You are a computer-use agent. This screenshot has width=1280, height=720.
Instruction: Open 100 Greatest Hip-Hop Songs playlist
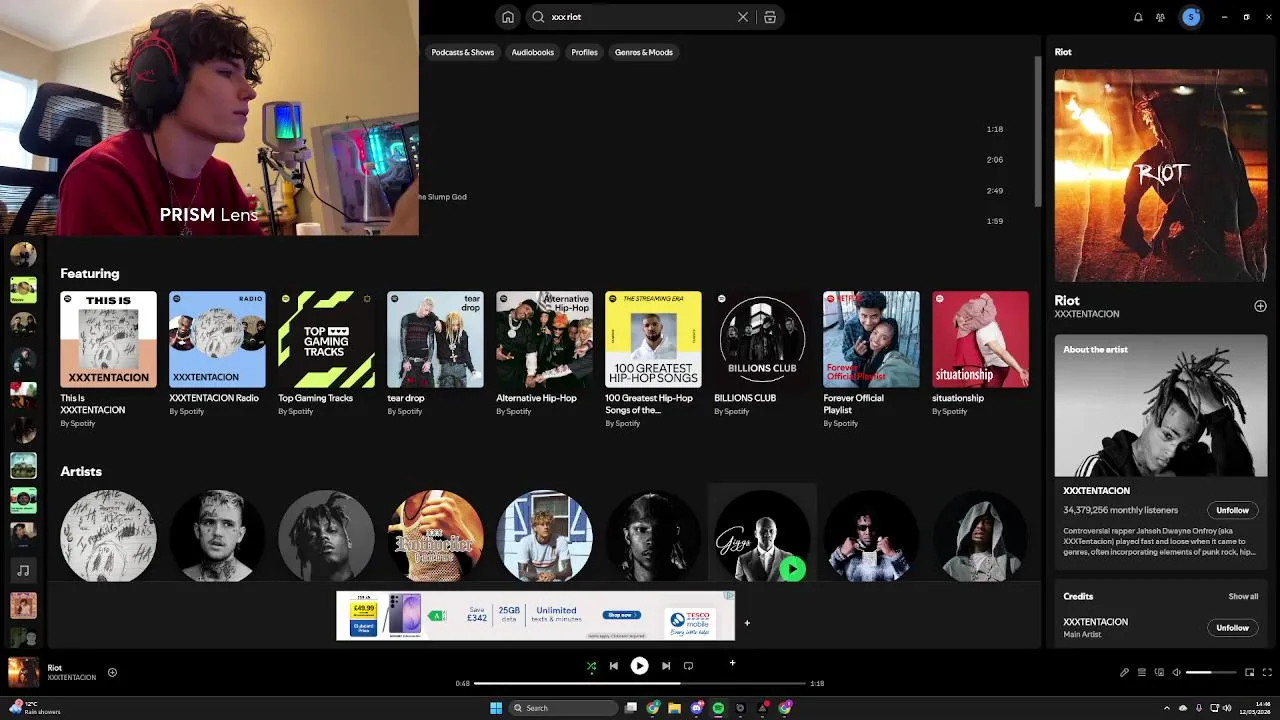tap(653, 360)
